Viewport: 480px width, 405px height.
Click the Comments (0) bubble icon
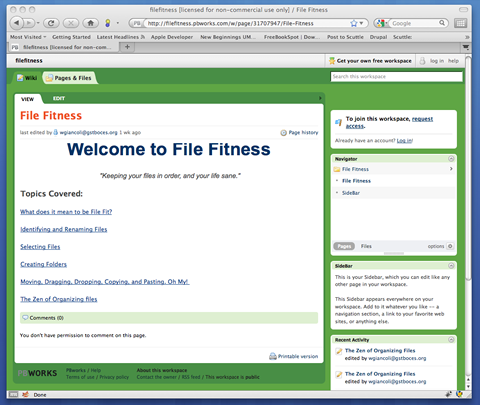[25, 318]
